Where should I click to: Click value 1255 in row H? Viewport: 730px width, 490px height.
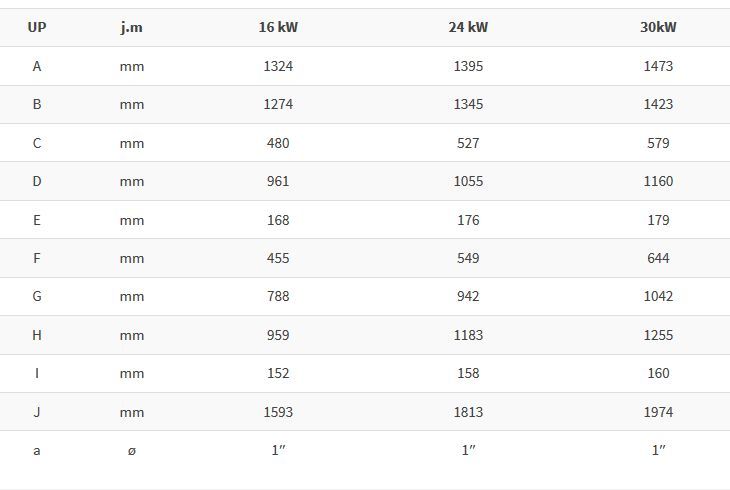click(658, 335)
